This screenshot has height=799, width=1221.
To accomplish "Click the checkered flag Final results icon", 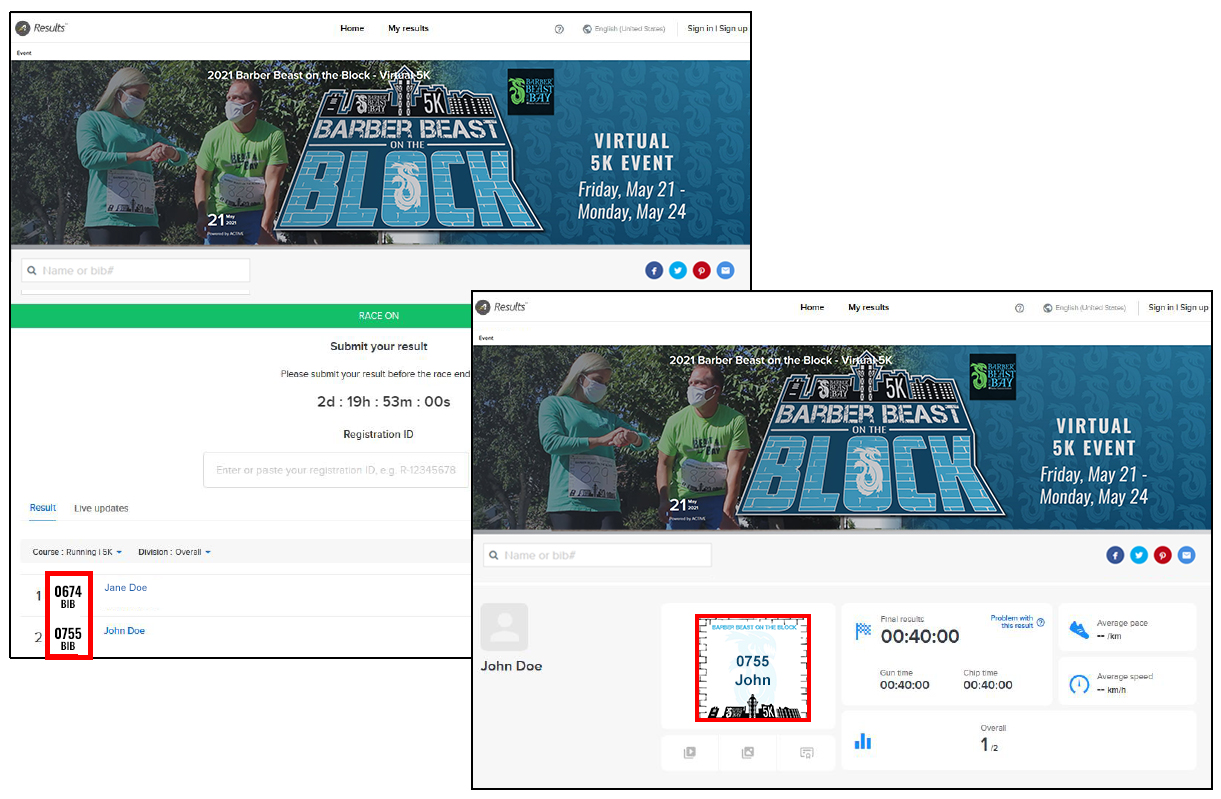I will 863,631.
